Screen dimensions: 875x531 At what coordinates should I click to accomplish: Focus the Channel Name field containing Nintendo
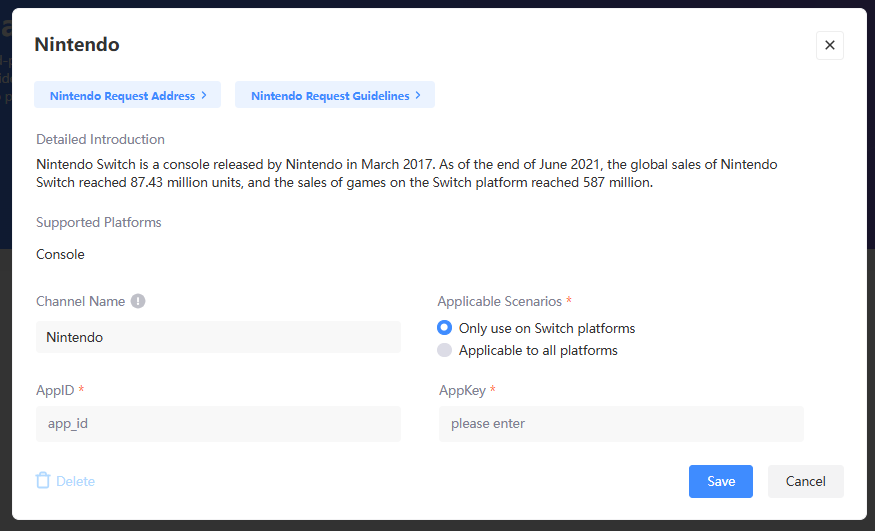(218, 337)
